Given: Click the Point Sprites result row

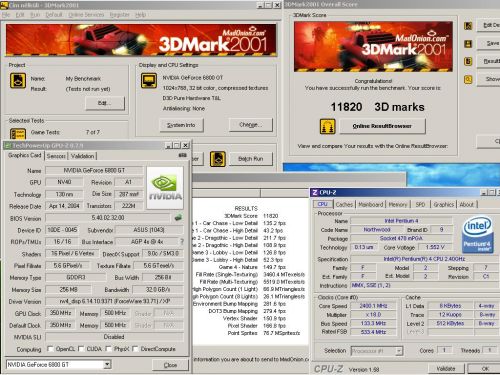Looking at the screenshot, I should (x=264, y=333).
